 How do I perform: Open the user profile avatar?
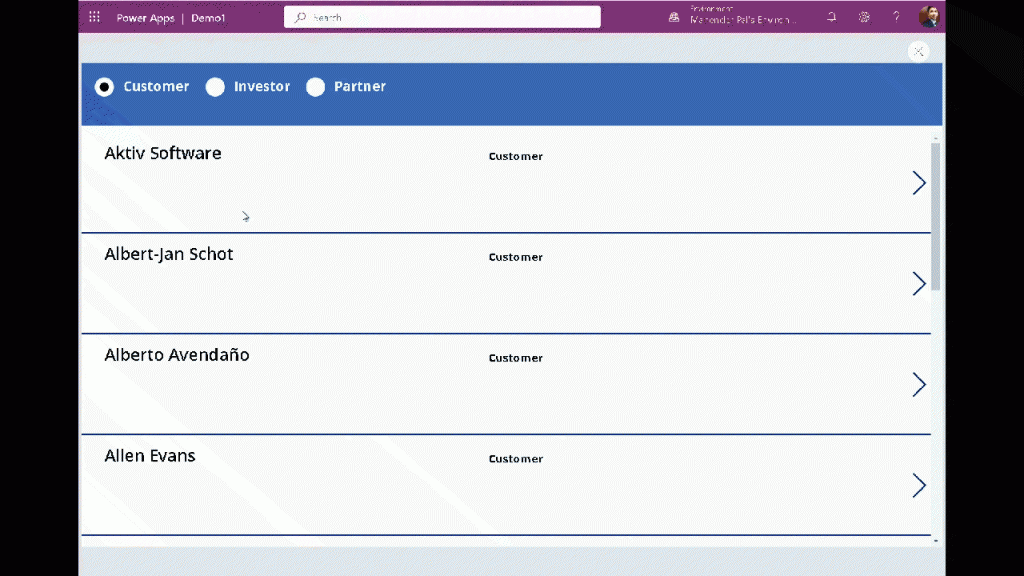pos(929,16)
